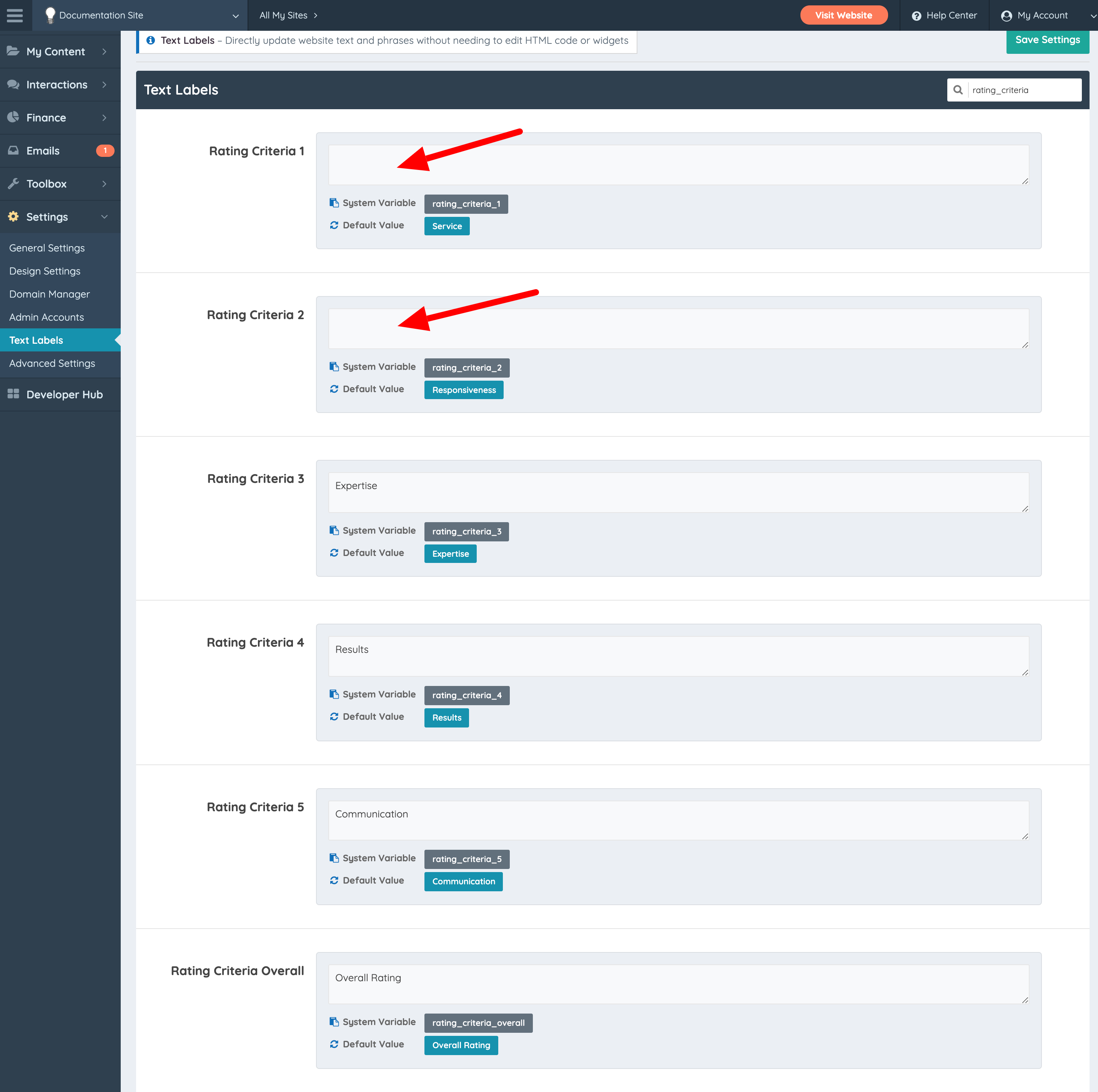Click the Responsiveness default value button
Viewport: 1098px width, 1092px height.
464,390
